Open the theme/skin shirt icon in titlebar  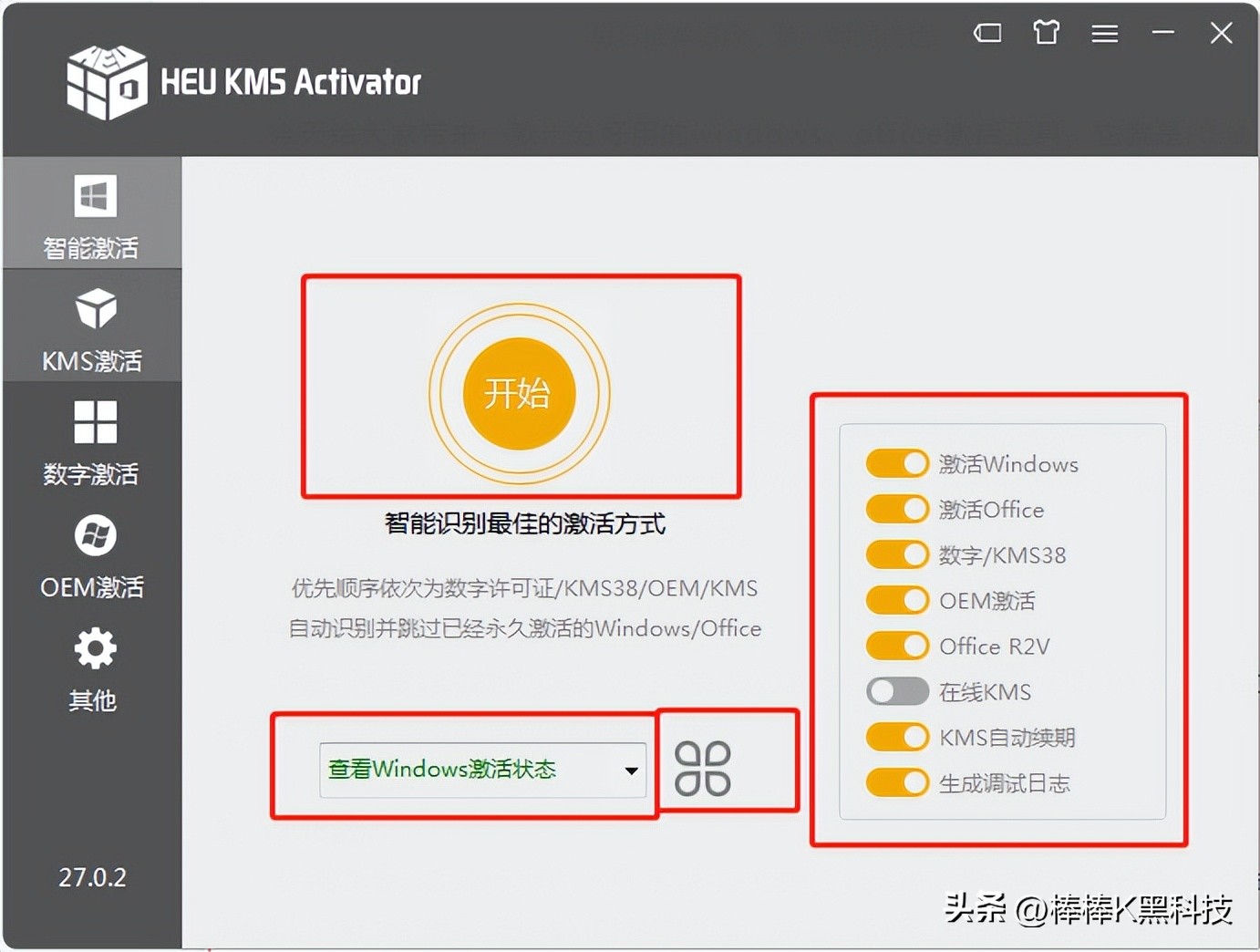click(x=1046, y=33)
